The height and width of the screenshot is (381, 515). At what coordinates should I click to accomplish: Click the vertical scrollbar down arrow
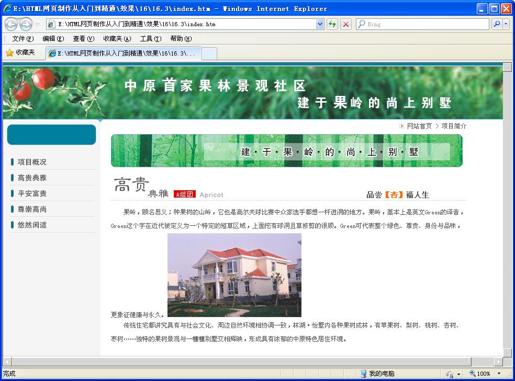507,353
